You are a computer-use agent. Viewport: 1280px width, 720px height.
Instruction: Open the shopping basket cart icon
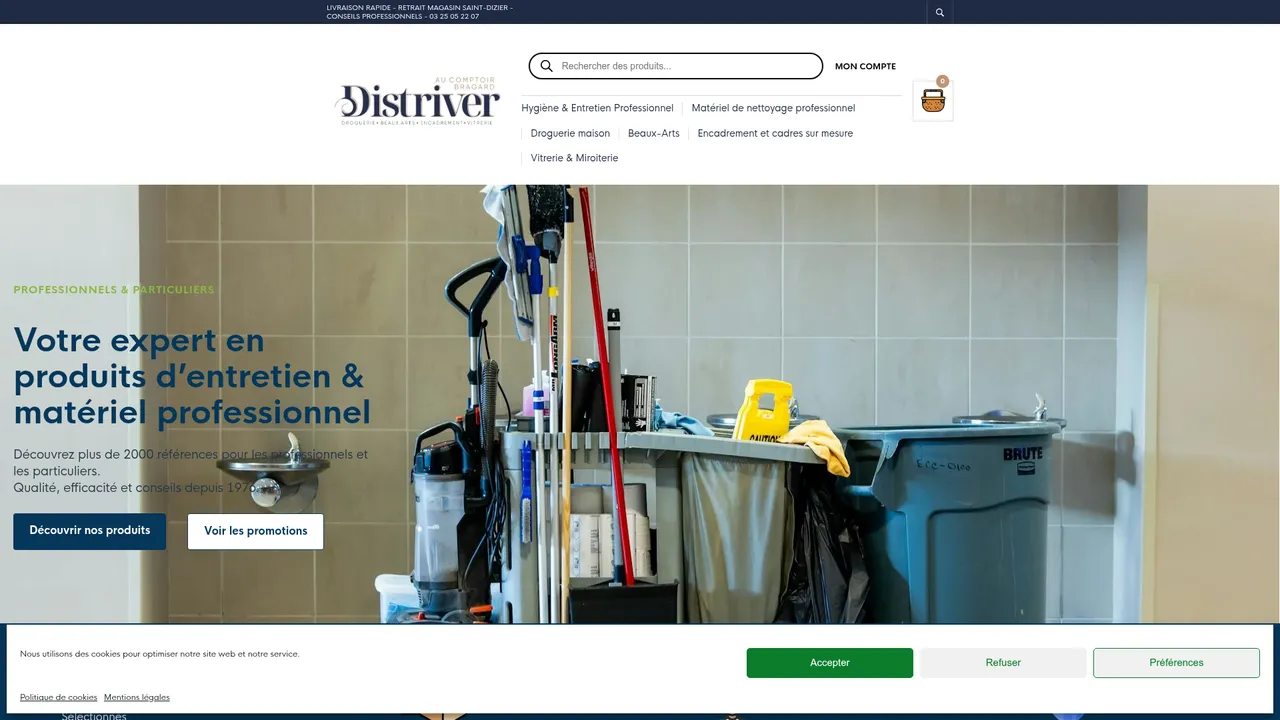coord(933,101)
